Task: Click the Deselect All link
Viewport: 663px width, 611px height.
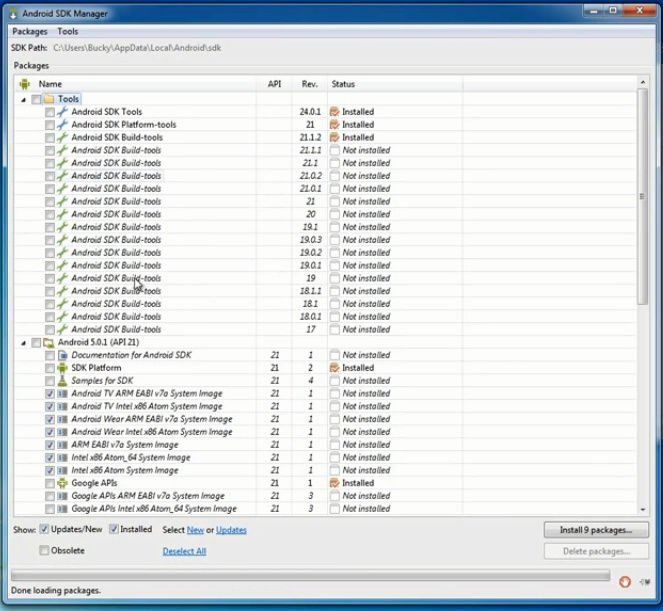Action: tap(184, 551)
